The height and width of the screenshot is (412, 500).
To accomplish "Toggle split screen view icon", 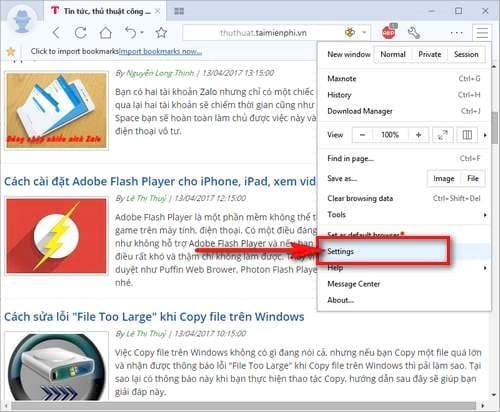I will click(x=467, y=135).
